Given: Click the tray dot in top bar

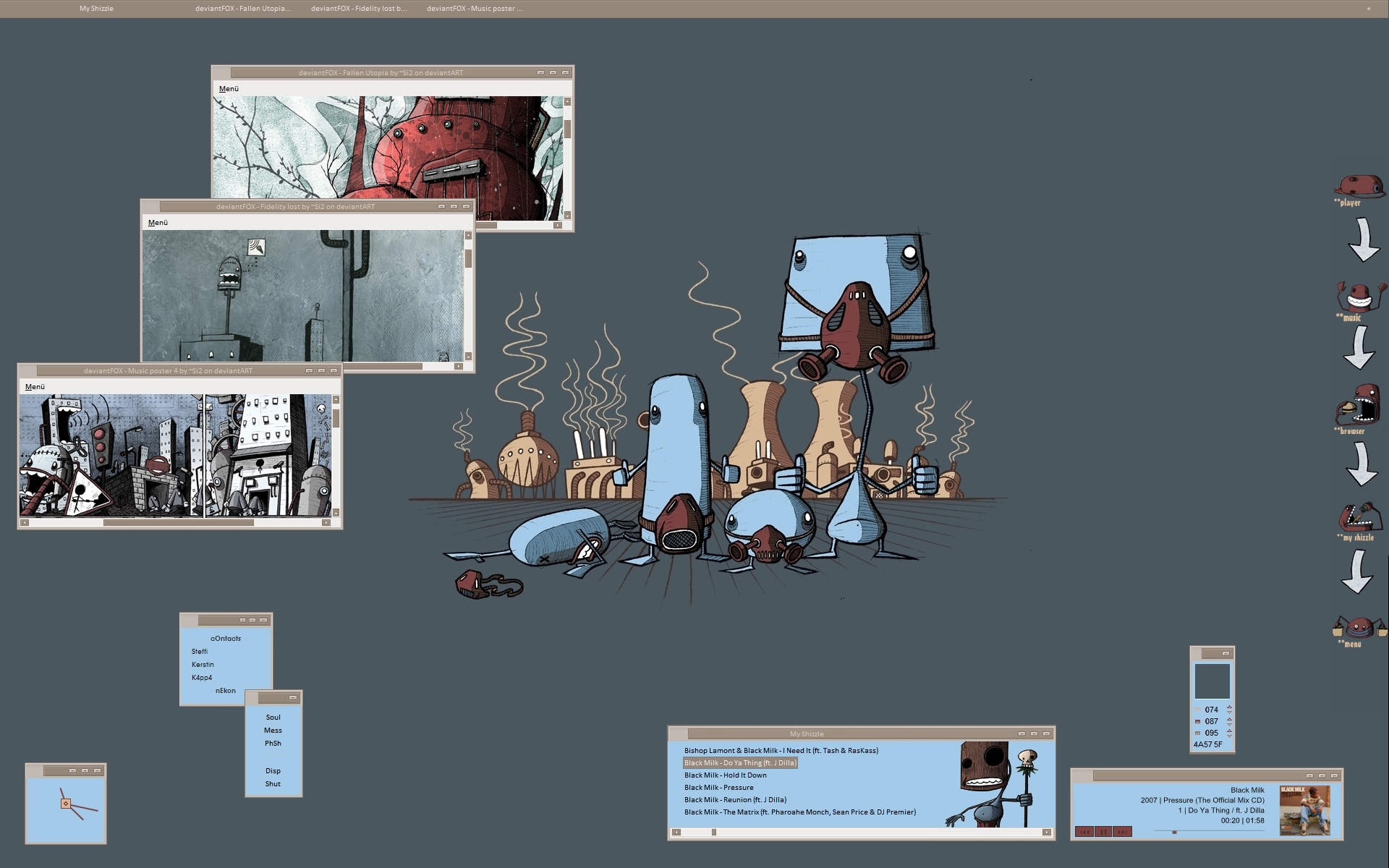Looking at the screenshot, I should 1369,9.
